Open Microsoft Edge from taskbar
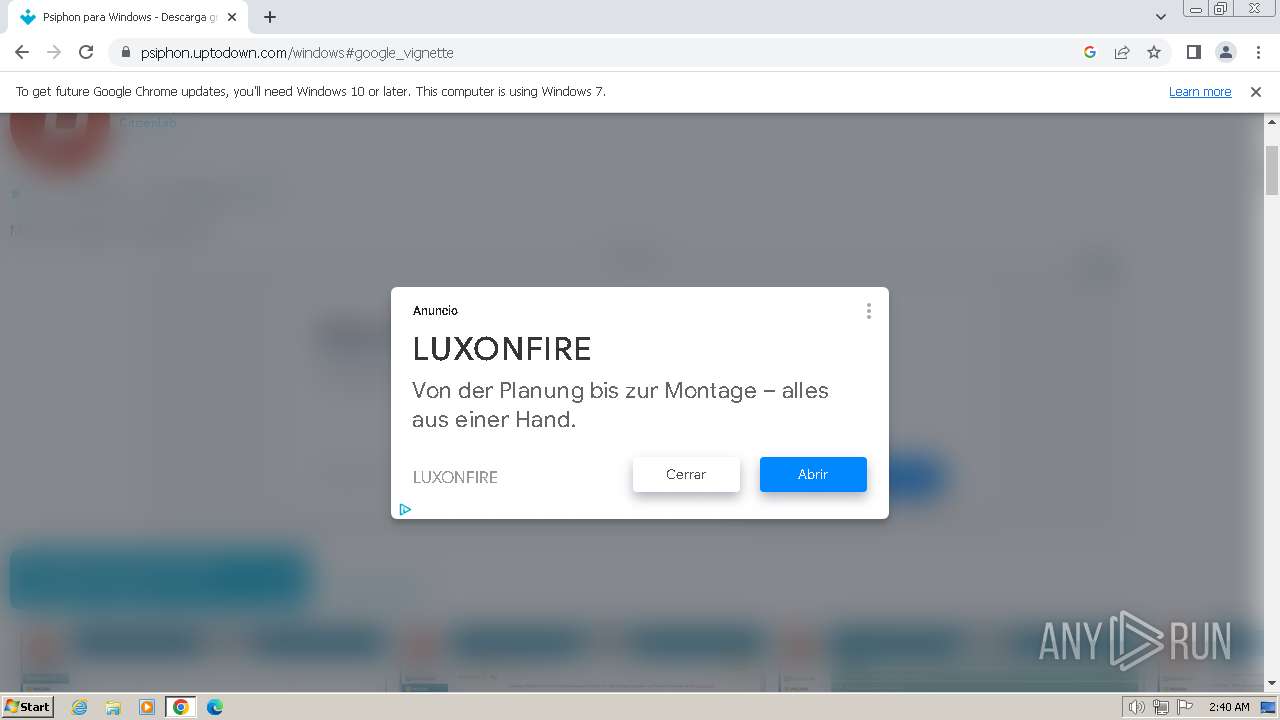Viewport: 1280px width, 720px height. pyautogui.click(x=214, y=707)
